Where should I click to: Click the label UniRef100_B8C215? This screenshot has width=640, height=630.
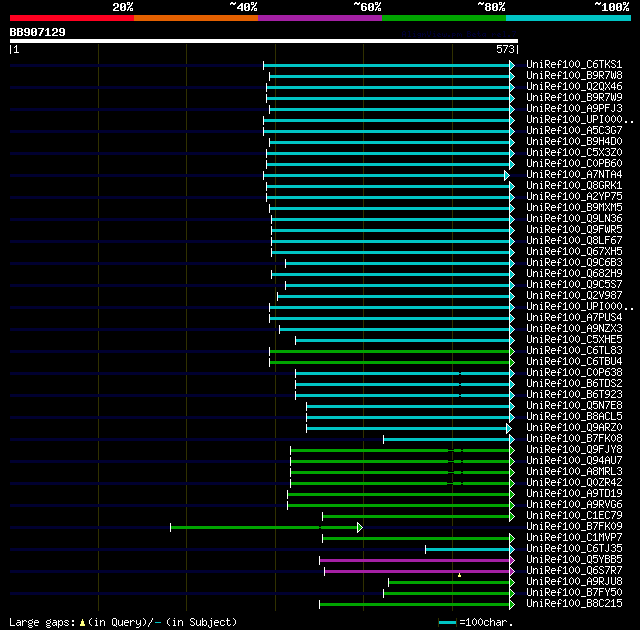574,604
